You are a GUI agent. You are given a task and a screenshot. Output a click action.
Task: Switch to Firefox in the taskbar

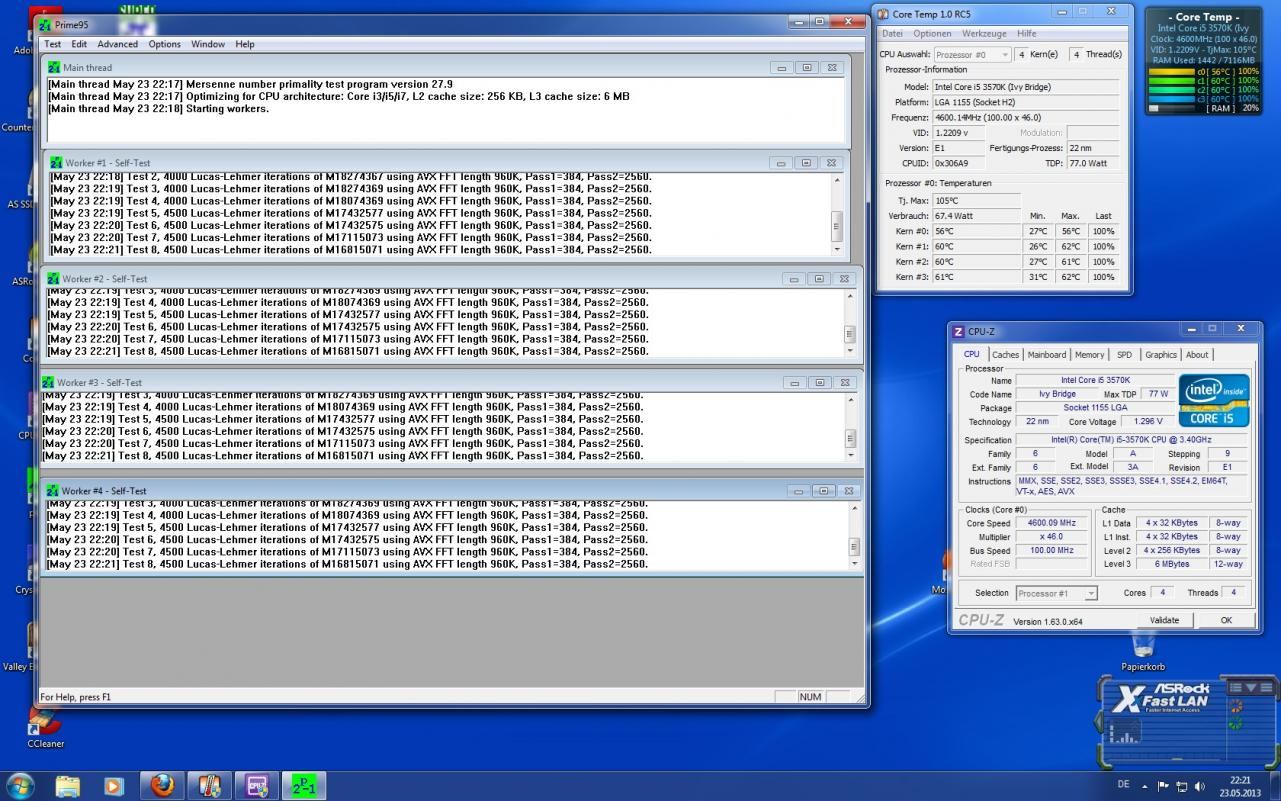coord(162,786)
